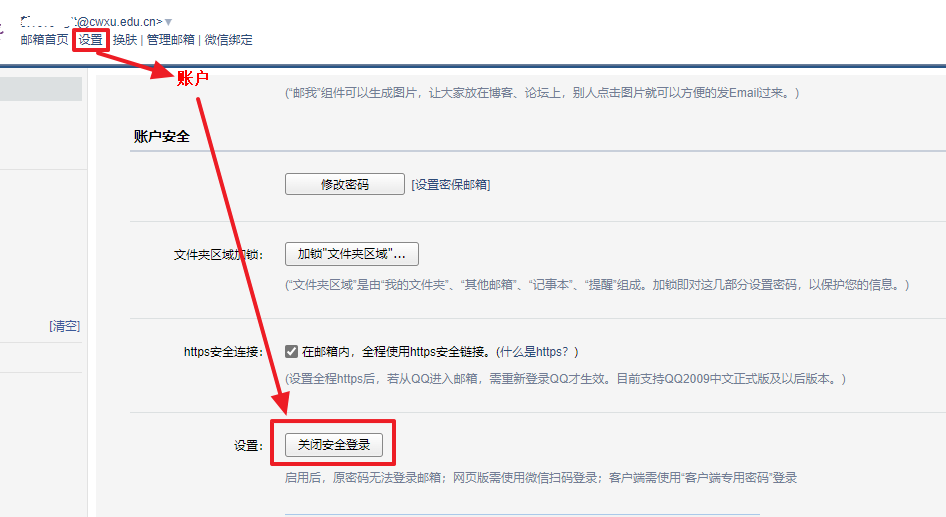Open the account dropdown arrow beside cwxu.edu.cn
The width and height of the screenshot is (946, 517).
[x=168, y=22]
